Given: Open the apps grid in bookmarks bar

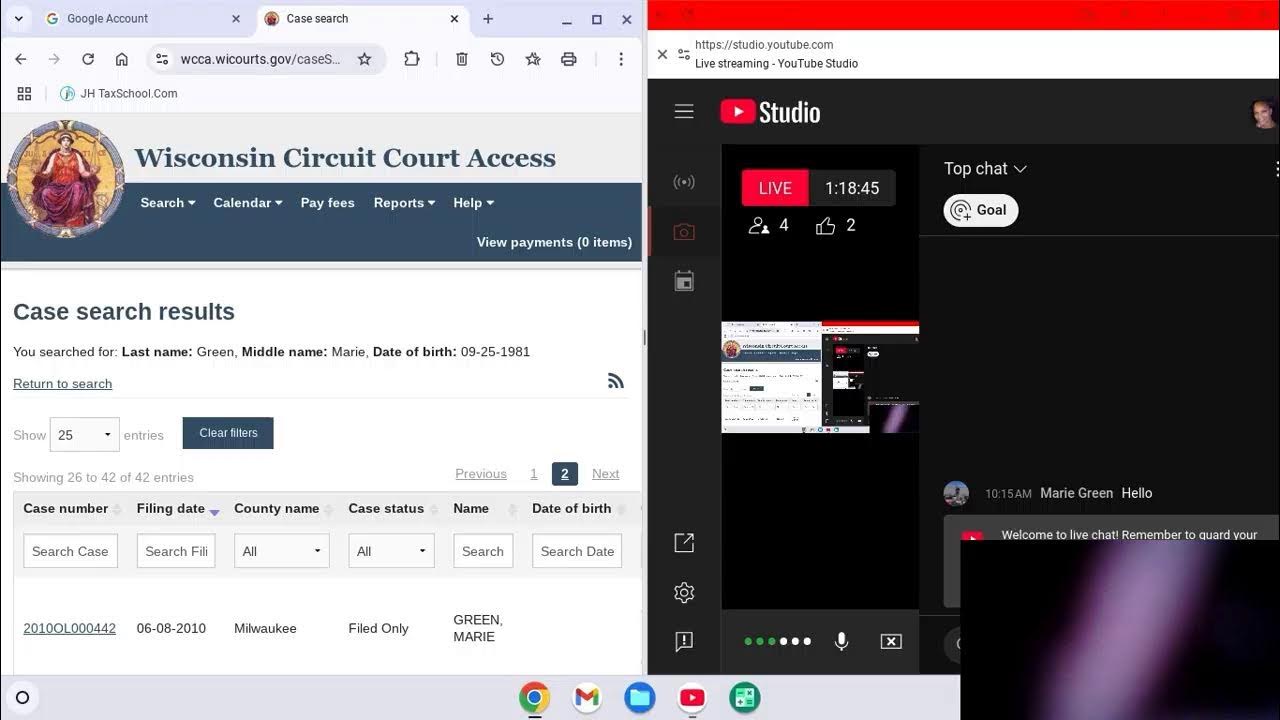Looking at the screenshot, I should [x=25, y=93].
